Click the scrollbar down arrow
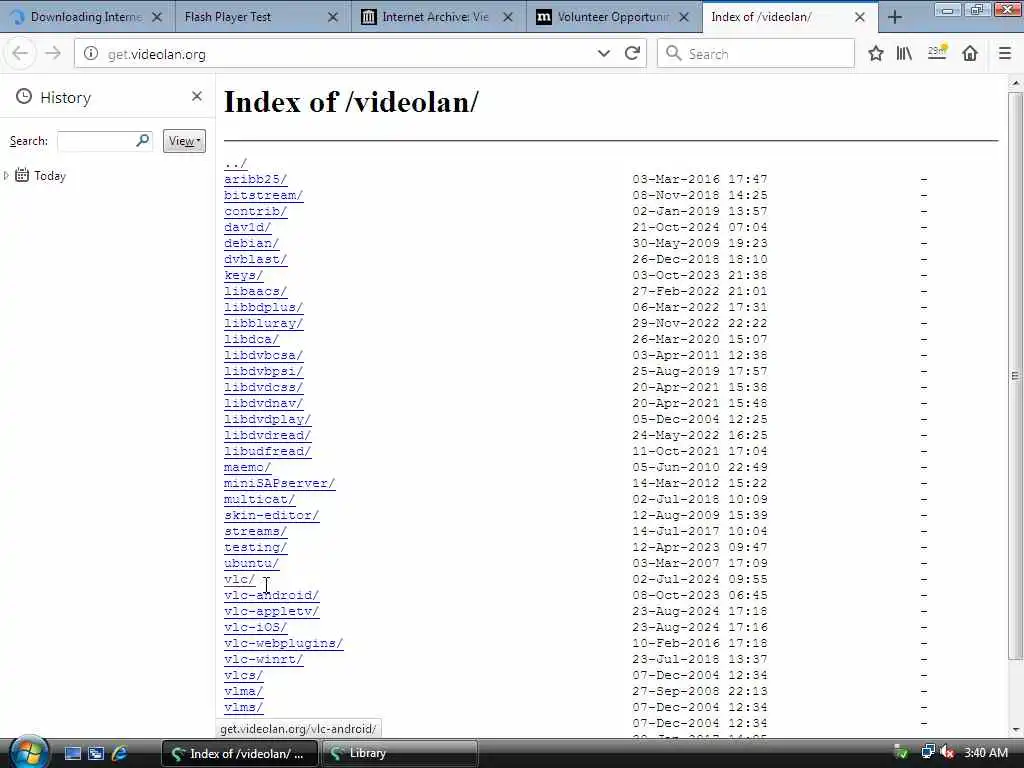Screen dimensions: 1024x768 click(x=1015, y=730)
